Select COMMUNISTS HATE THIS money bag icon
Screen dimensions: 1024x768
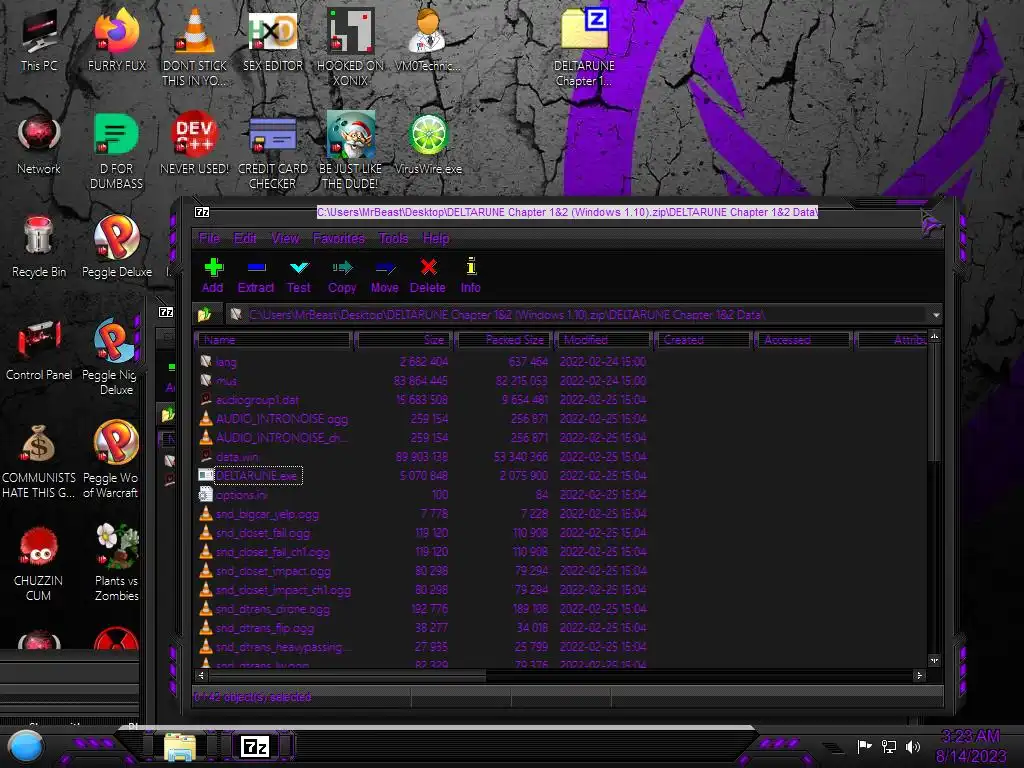point(39,461)
